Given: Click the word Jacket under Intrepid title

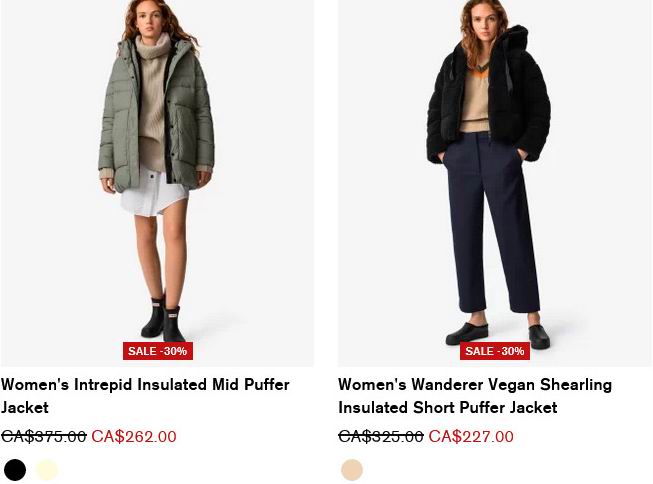Looking at the screenshot, I should coord(25,407).
